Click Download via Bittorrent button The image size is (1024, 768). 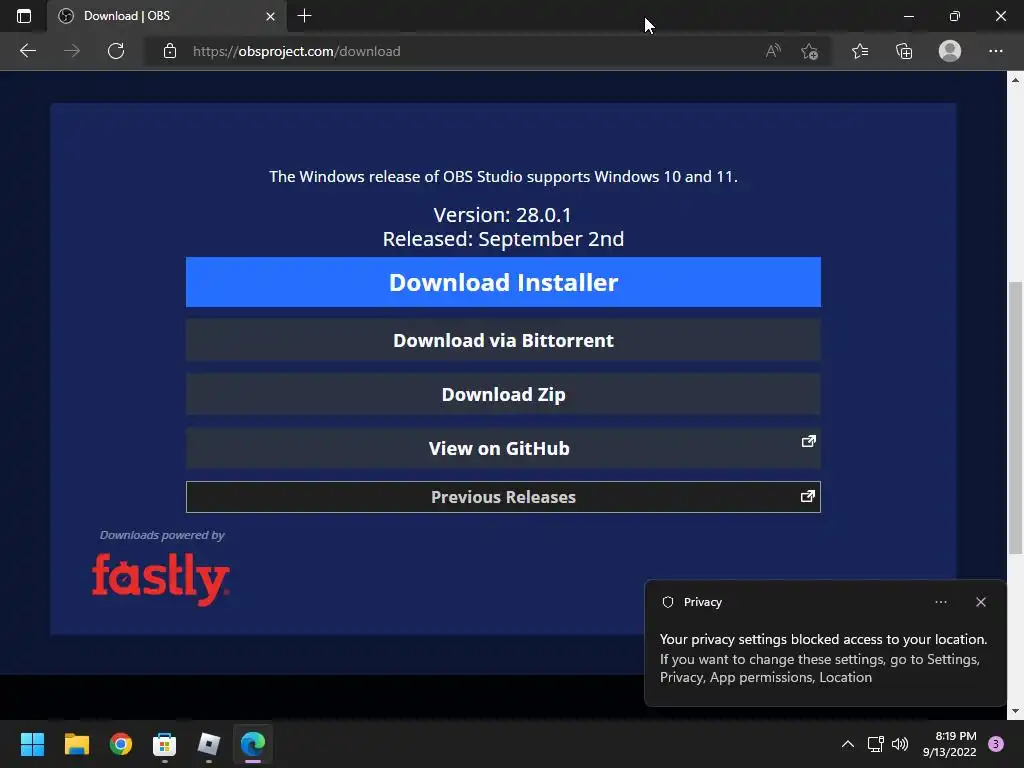[503, 340]
